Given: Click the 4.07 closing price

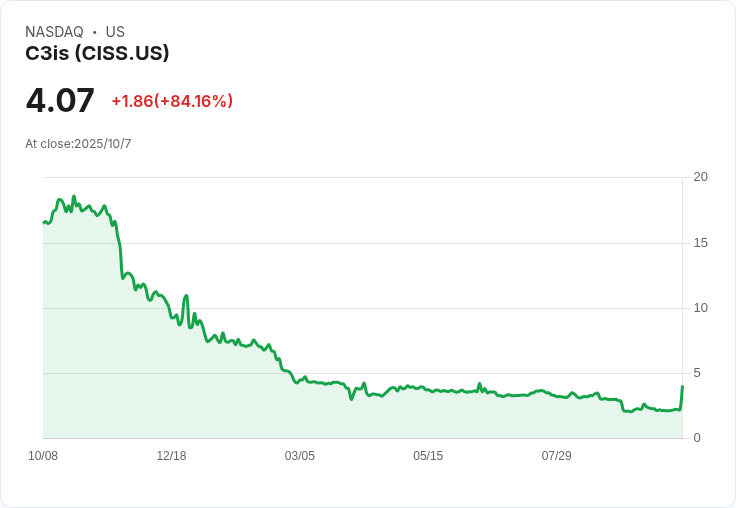Looking at the screenshot, I should click(x=60, y=100).
